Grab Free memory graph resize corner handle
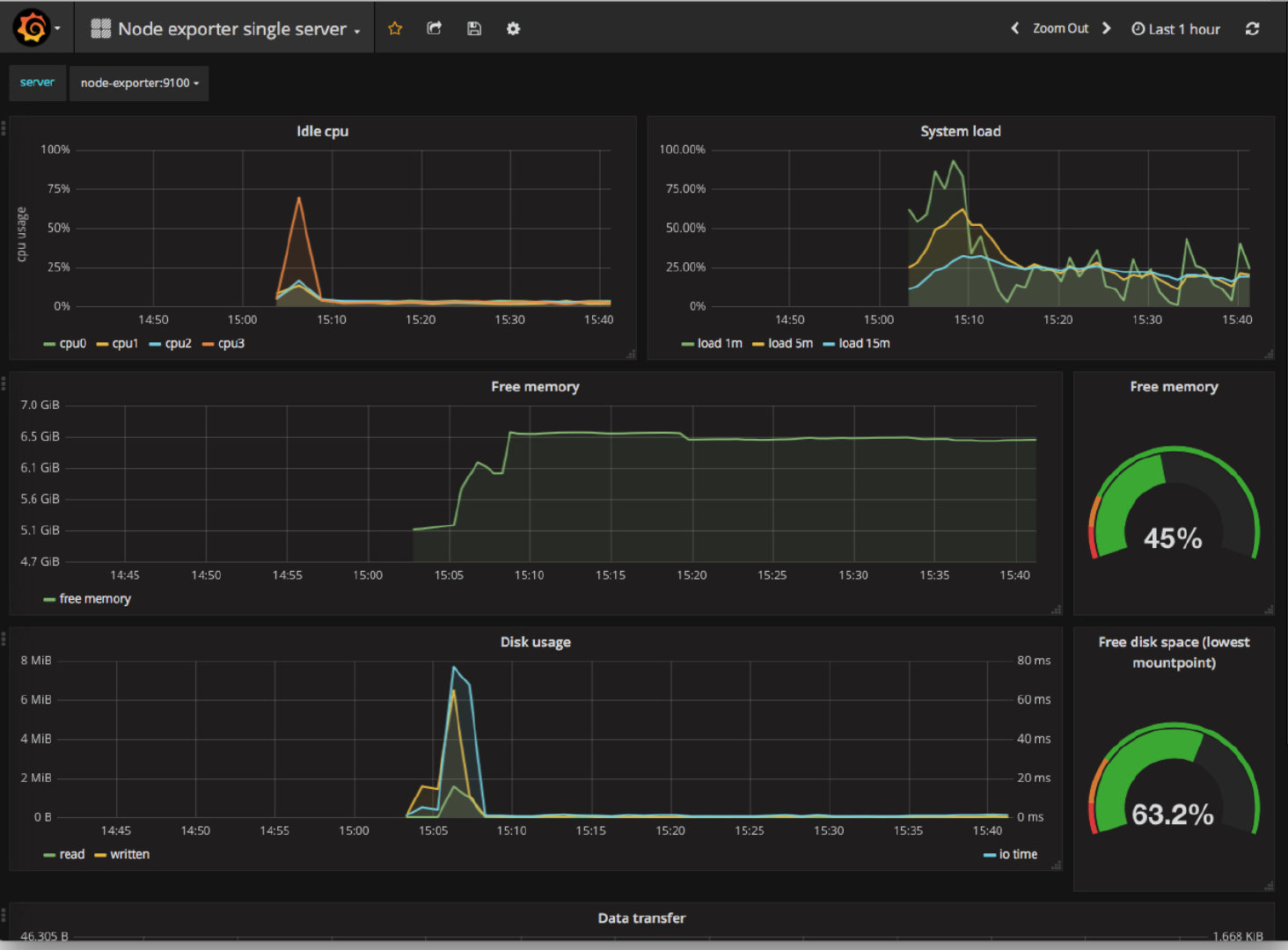This screenshot has height=950, width=1288. tap(1057, 610)
